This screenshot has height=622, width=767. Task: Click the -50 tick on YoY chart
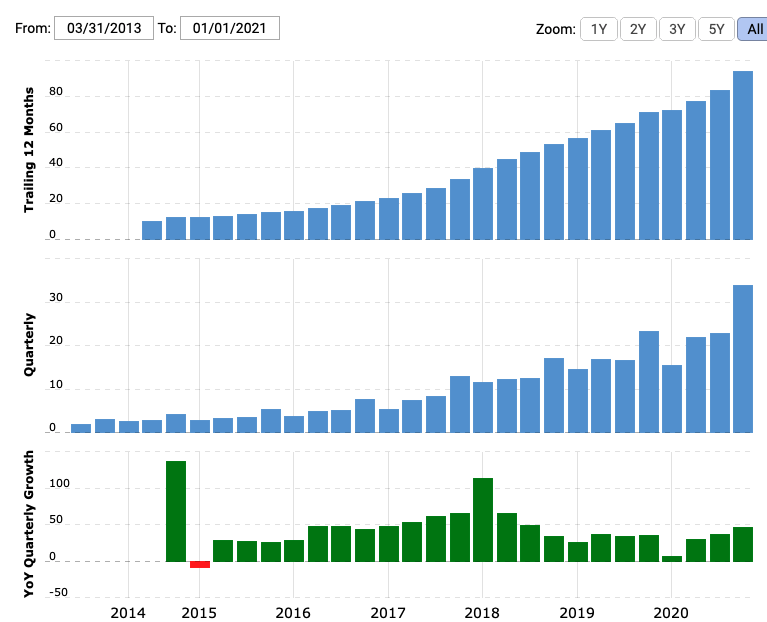(58, 592)
